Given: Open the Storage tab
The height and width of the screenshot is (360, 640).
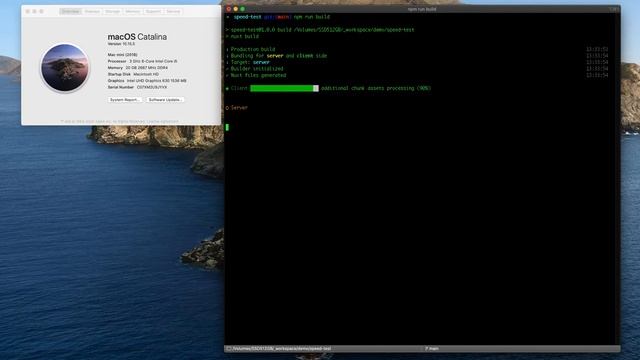Looking at the screenshot, I should pyautogui.click(x=112, y=11).
